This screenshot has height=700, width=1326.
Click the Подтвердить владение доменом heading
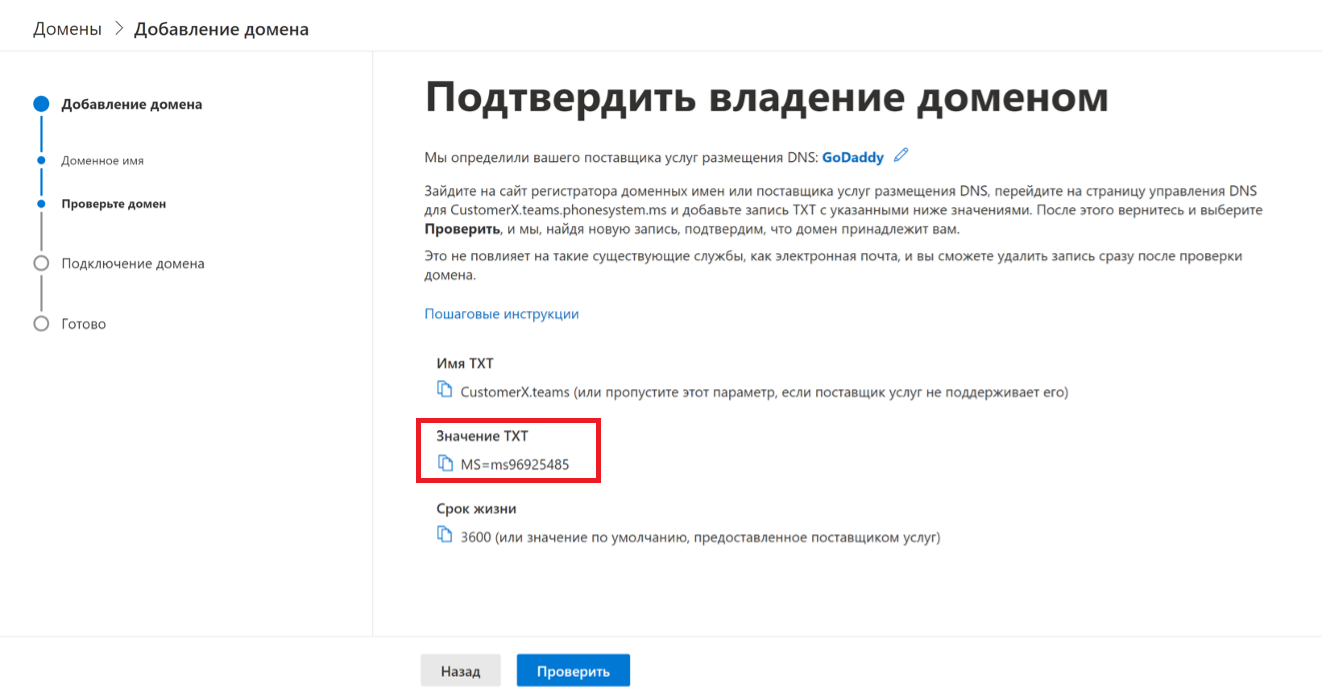tap(766, 98)
